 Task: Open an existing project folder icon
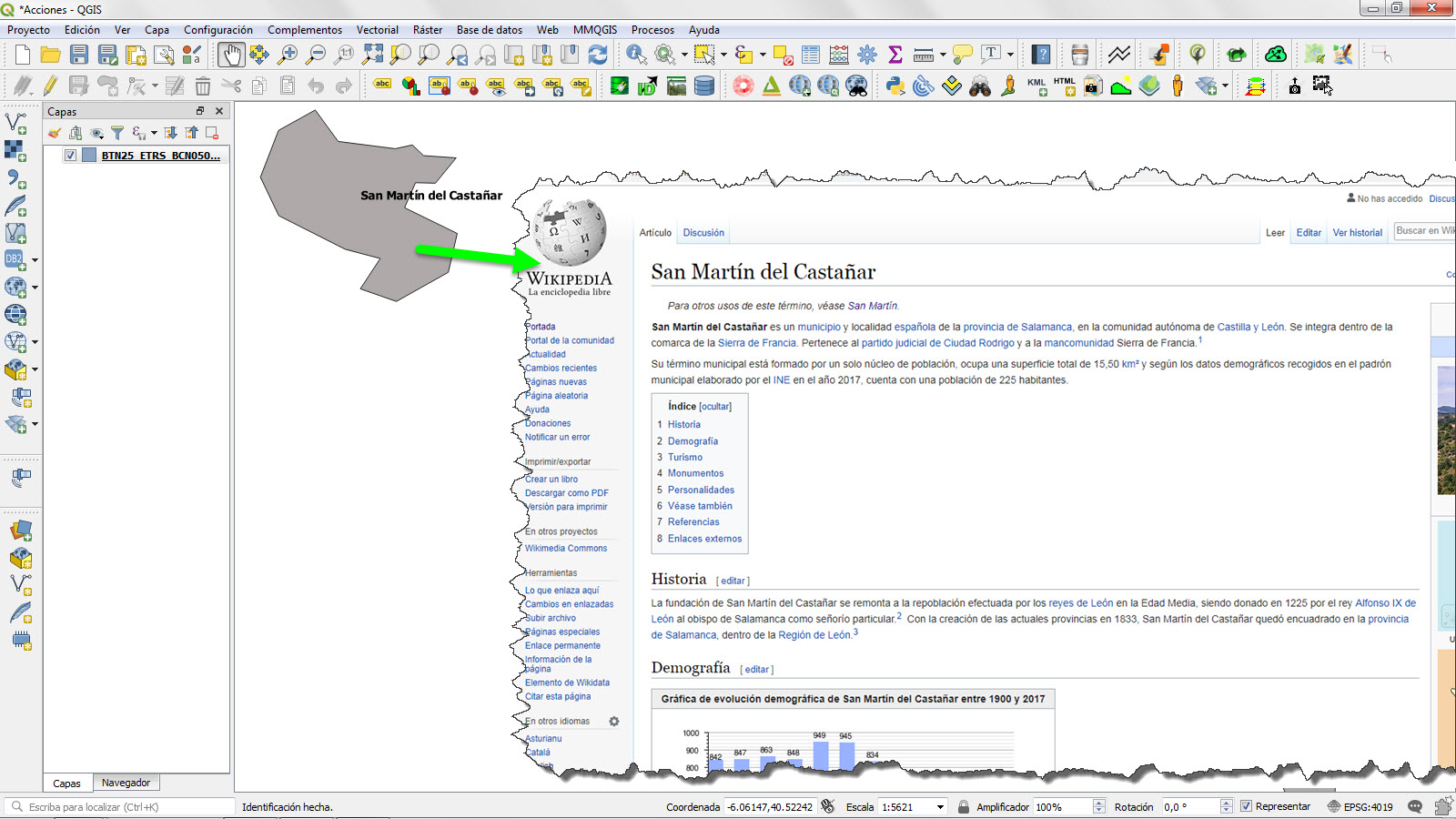51,55
